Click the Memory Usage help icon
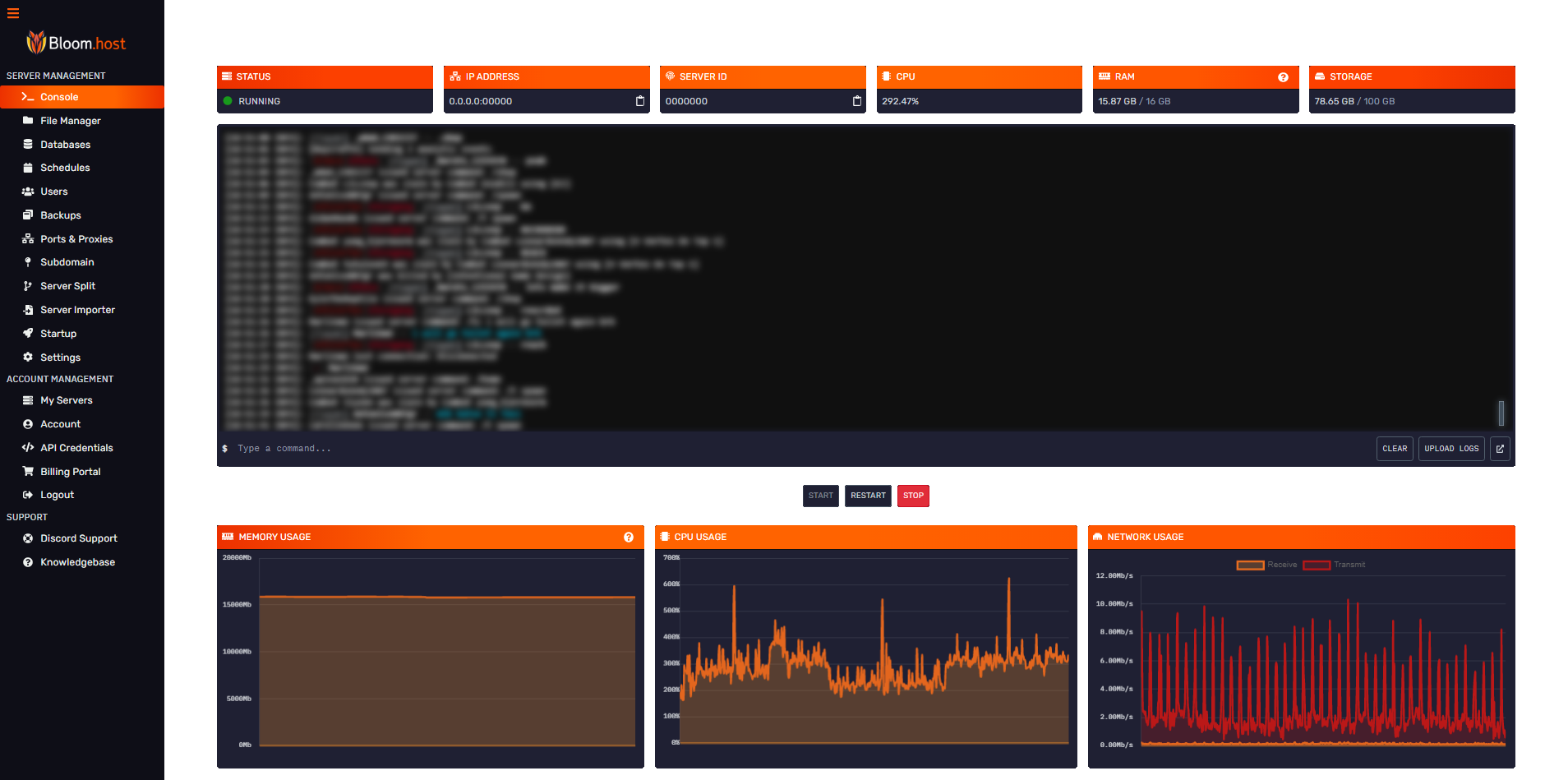This screenshot has height=780, width=1568. point(629,538)
